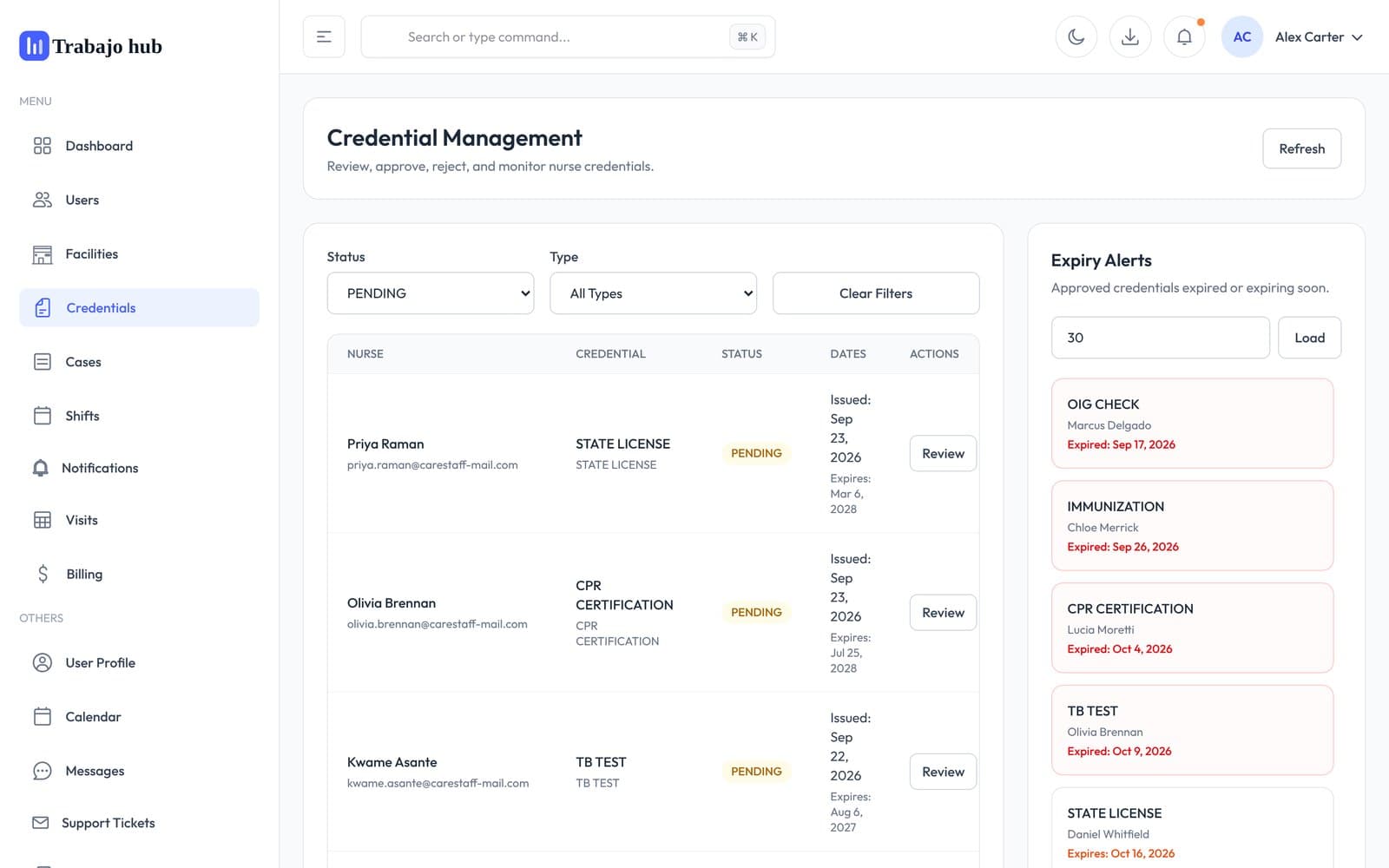
Task: Click the NURSE column header
Action: [x=365, y=354]
